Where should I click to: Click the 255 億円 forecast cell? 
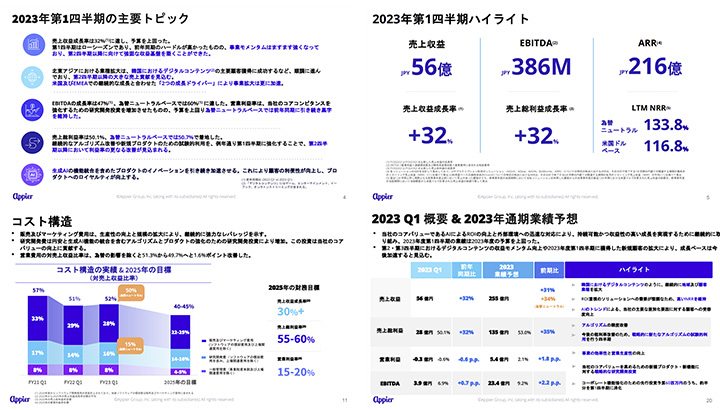click(x=500, y=299)
